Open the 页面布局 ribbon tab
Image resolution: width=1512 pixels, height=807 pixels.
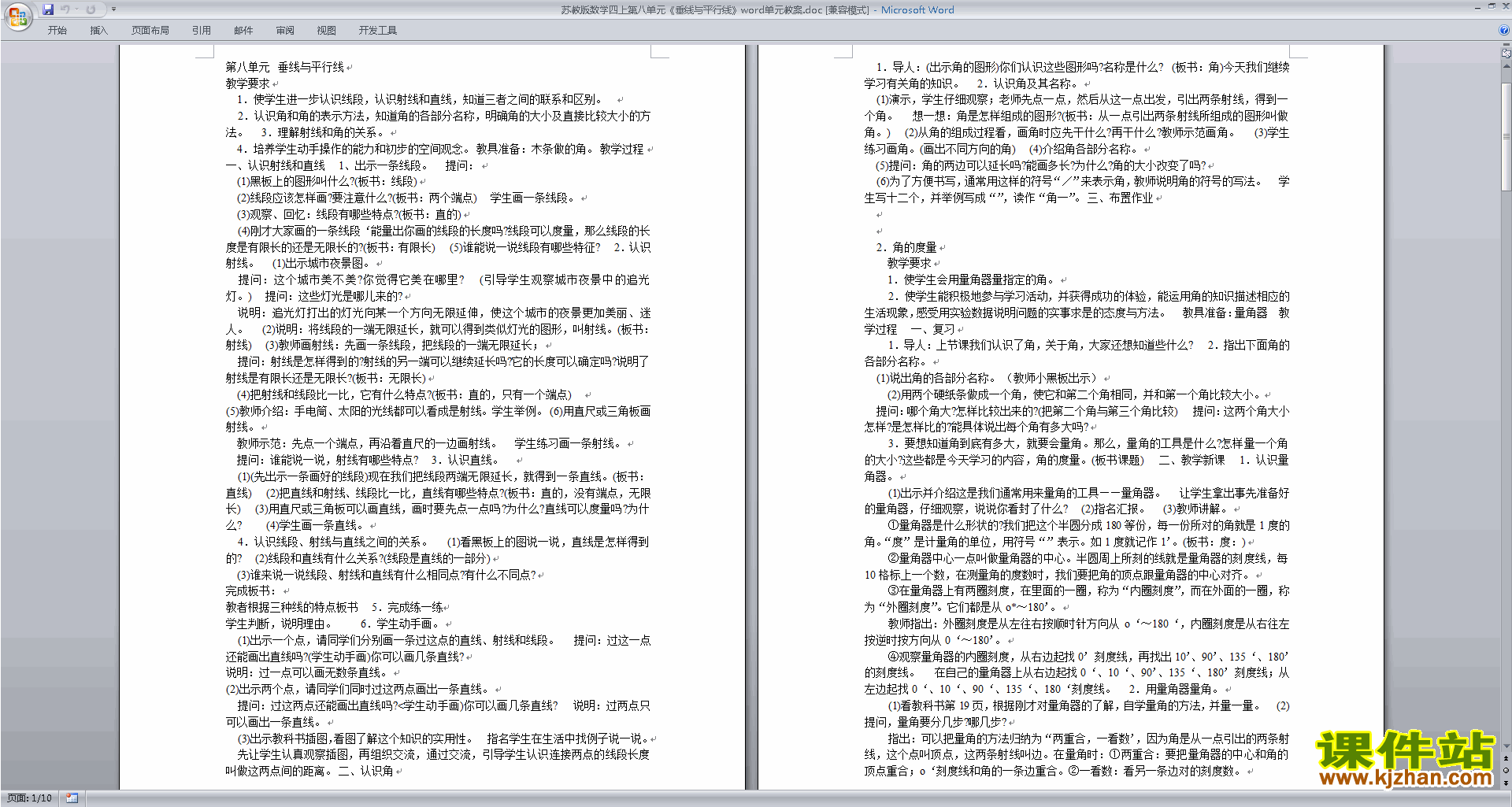click(150, 31)
